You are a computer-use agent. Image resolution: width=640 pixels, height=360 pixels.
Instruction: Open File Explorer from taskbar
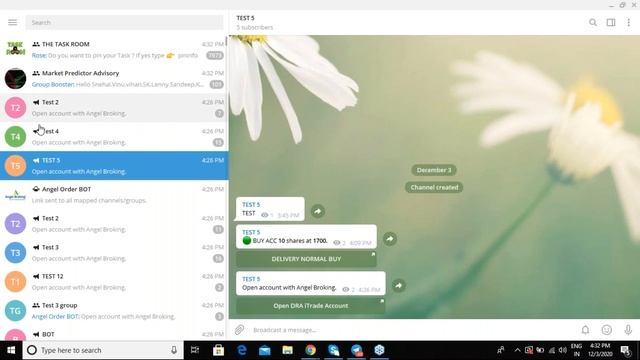(287, 350)
